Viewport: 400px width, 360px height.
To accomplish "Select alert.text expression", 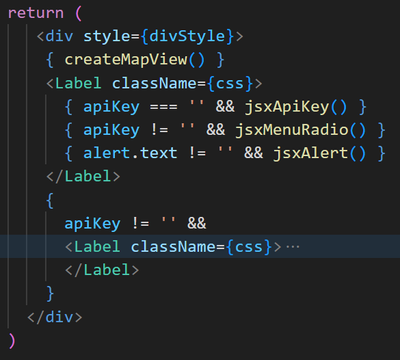I will [x=130, y=153].
